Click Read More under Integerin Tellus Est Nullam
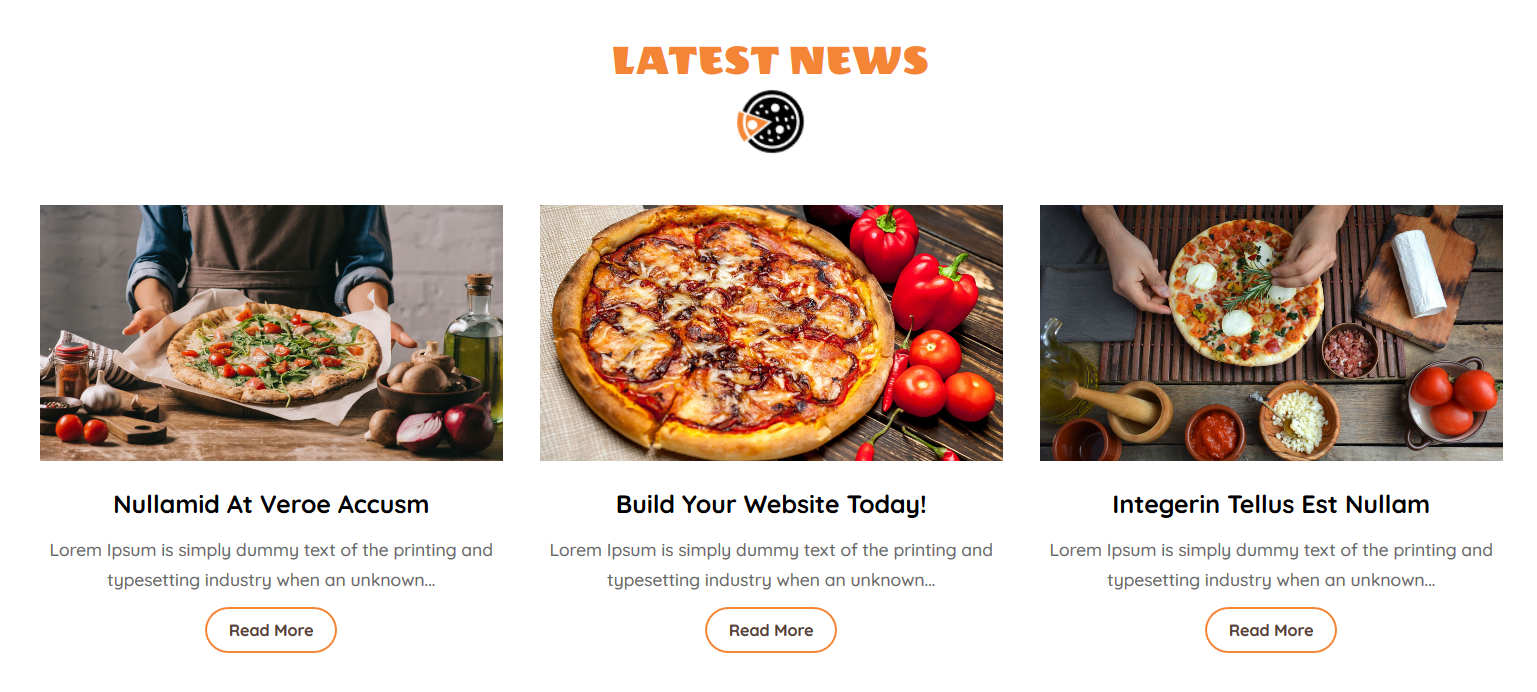 pos(1271,630)
